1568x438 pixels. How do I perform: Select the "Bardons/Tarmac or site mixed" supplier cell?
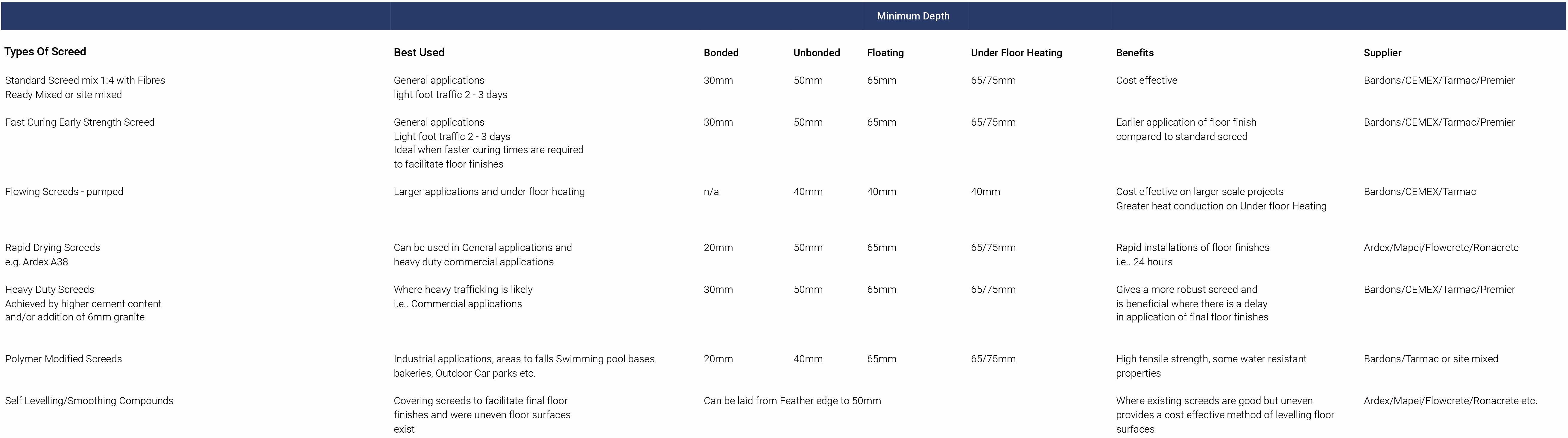(x=1430, y=359)
